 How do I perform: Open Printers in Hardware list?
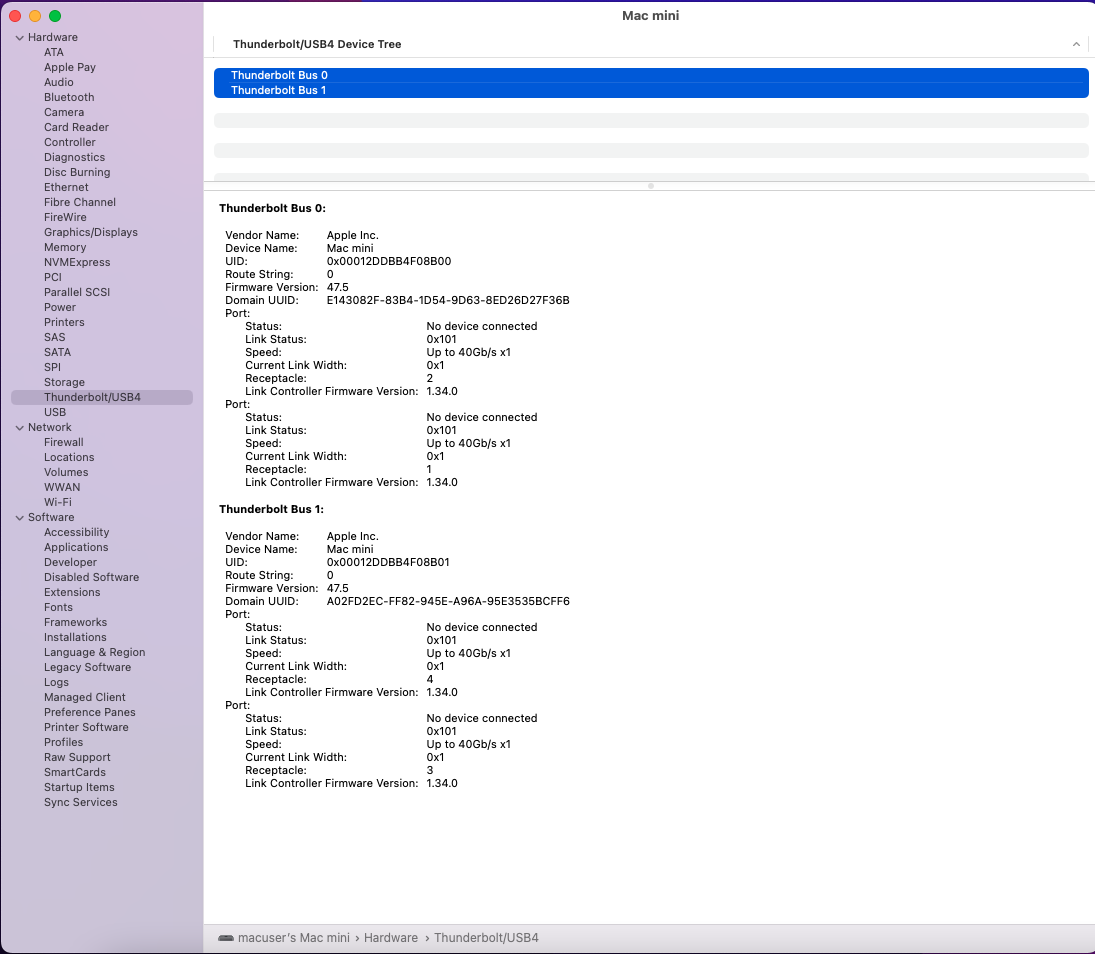[x=64, y=323]
